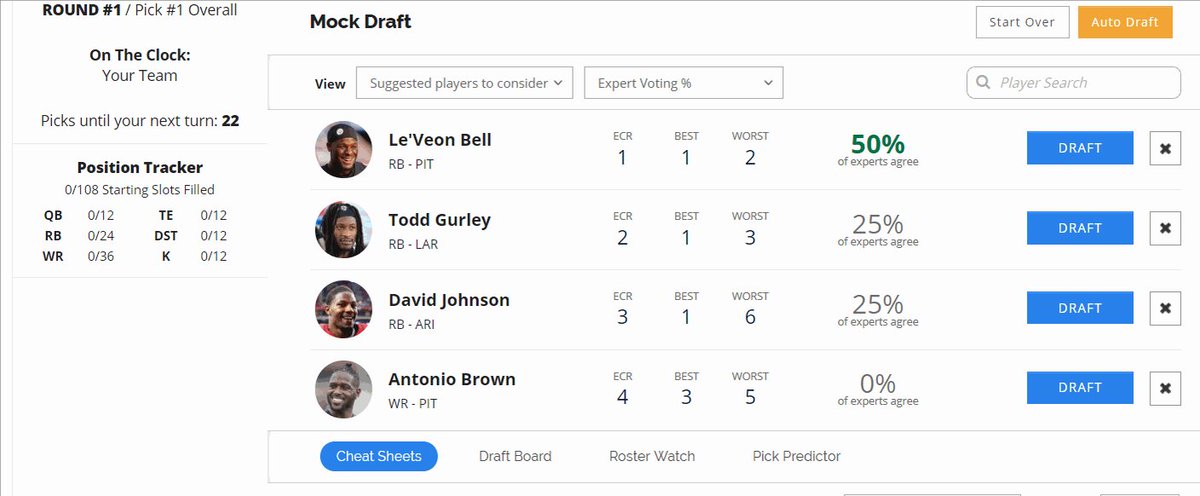Viewport: 1200px width, 496px height.
Task: Go to the Pick Predictor tab
Action: point(797,456)
